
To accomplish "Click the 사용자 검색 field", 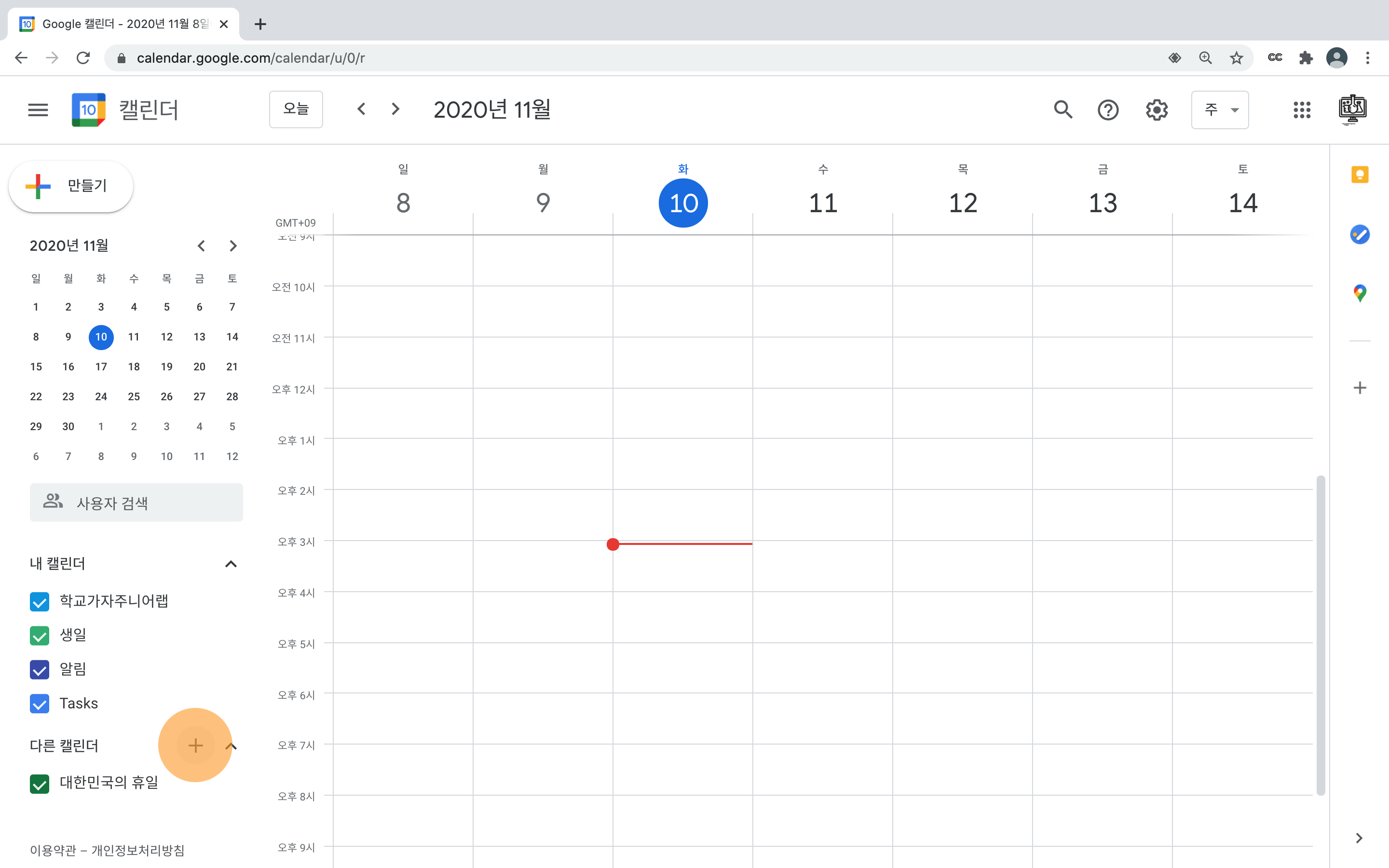I will pyautogui.click(x=136, y=503).
